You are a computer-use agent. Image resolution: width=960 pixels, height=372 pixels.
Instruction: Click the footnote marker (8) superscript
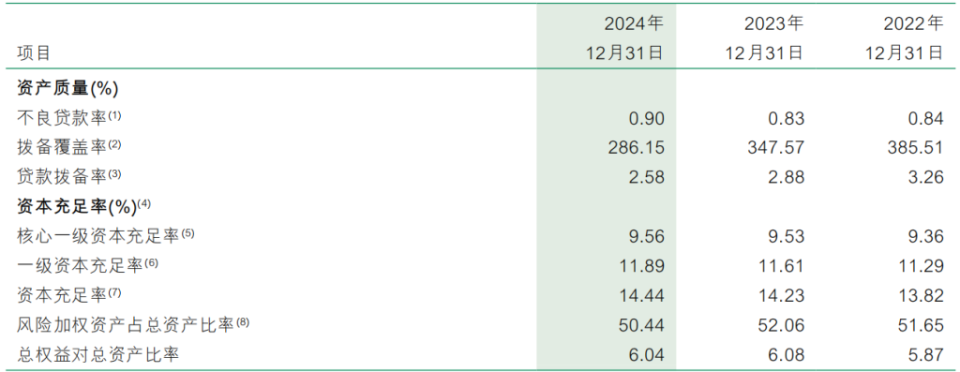coord(243,322)
